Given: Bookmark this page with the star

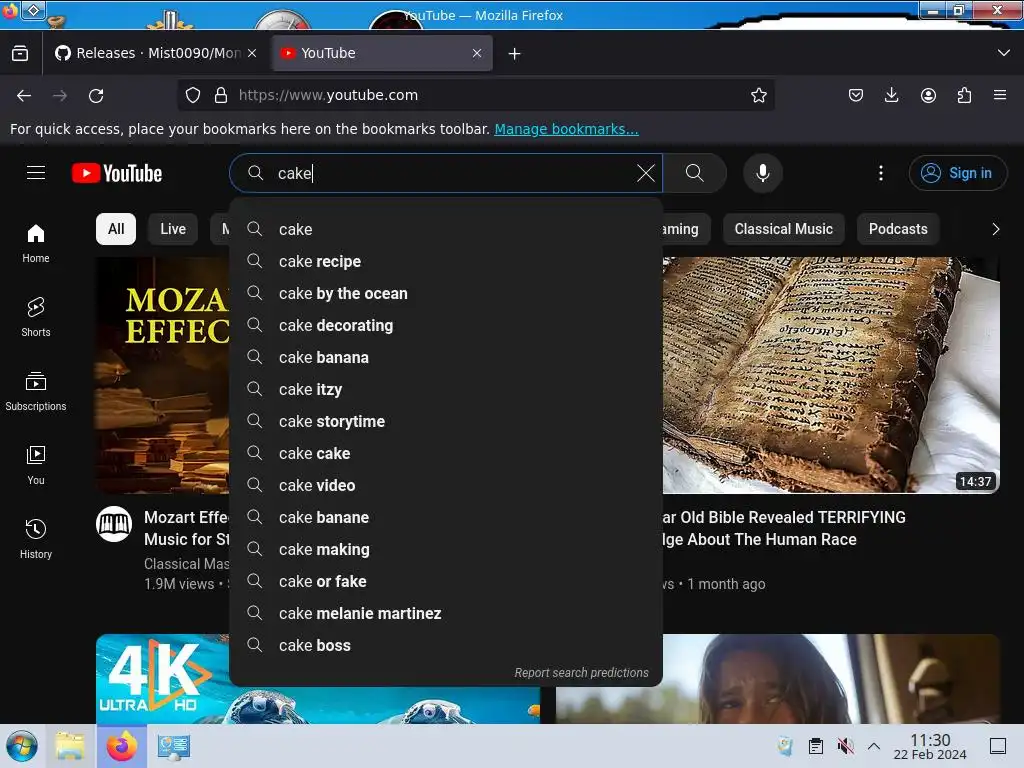Looking at the screenshot, I should tap(758, 95).
